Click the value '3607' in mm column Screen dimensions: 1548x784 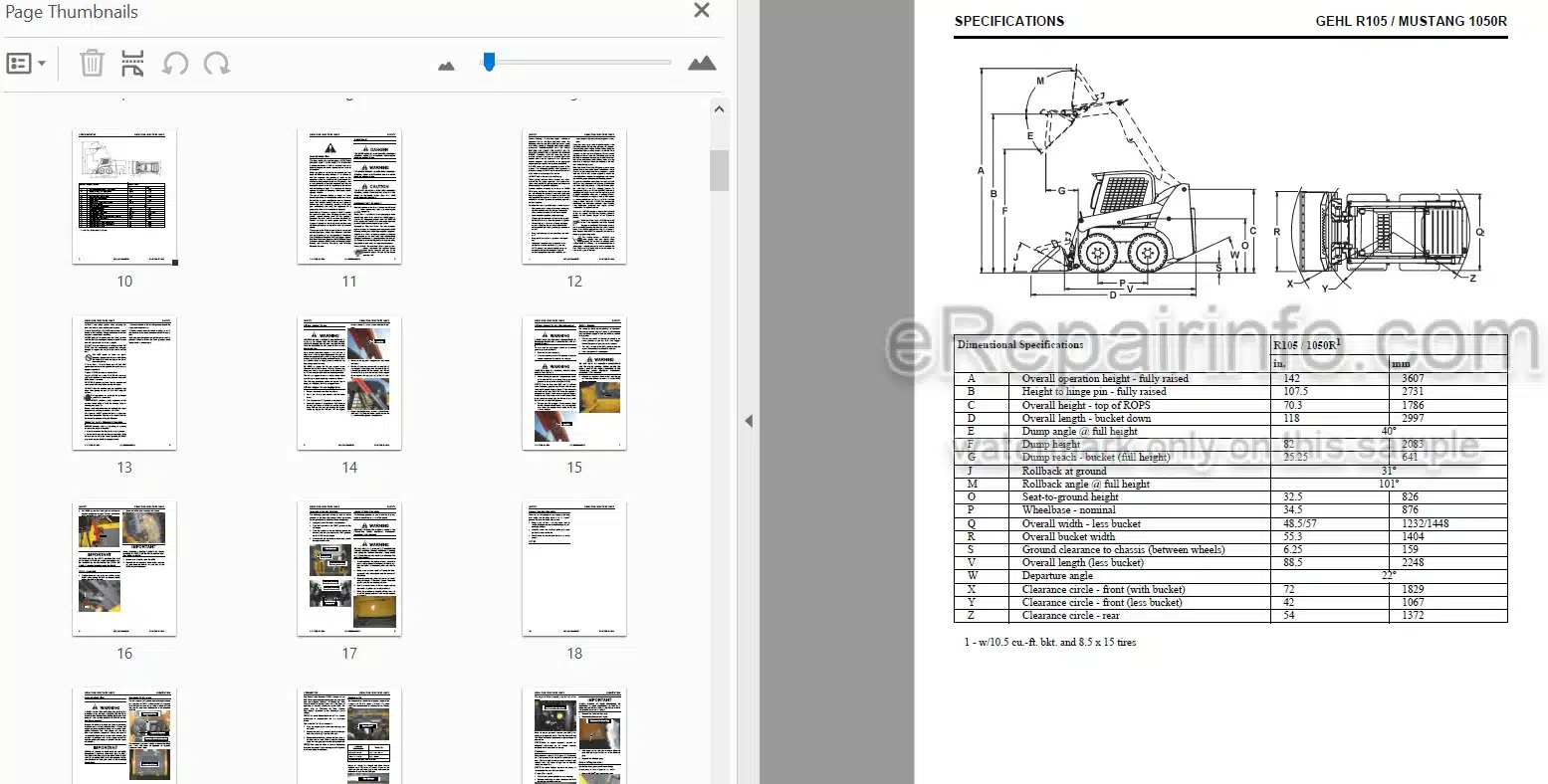point(1413,378)
